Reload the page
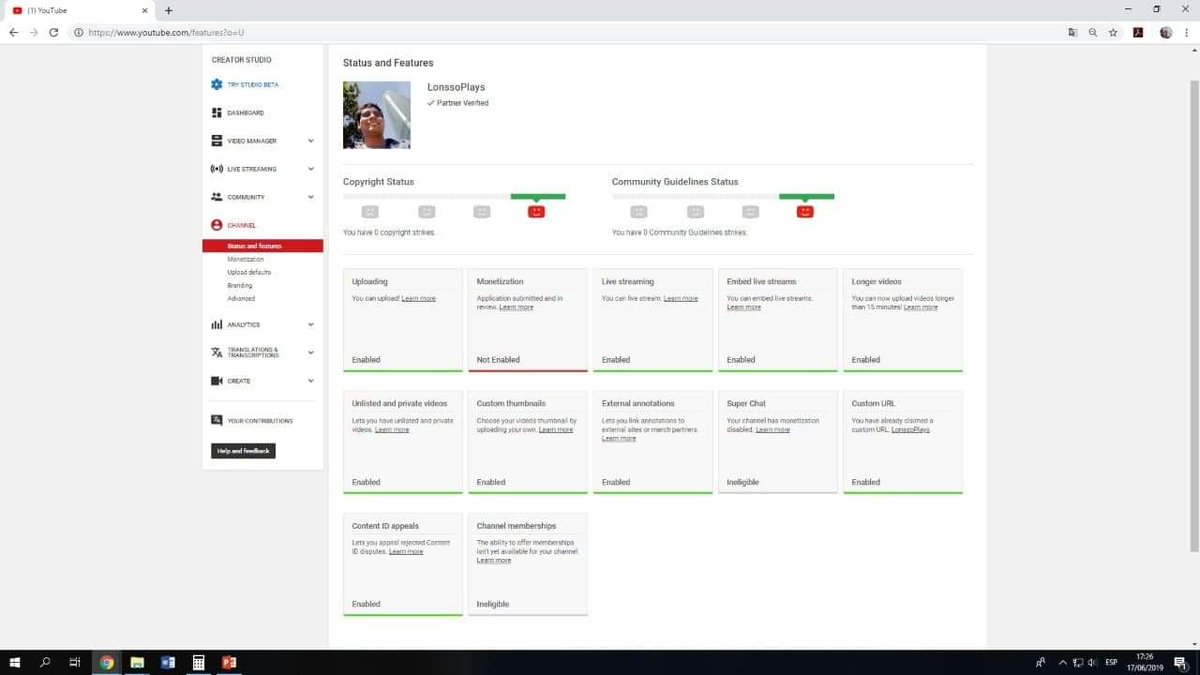This screenshot has height=675, width=1200. (53, 32)
